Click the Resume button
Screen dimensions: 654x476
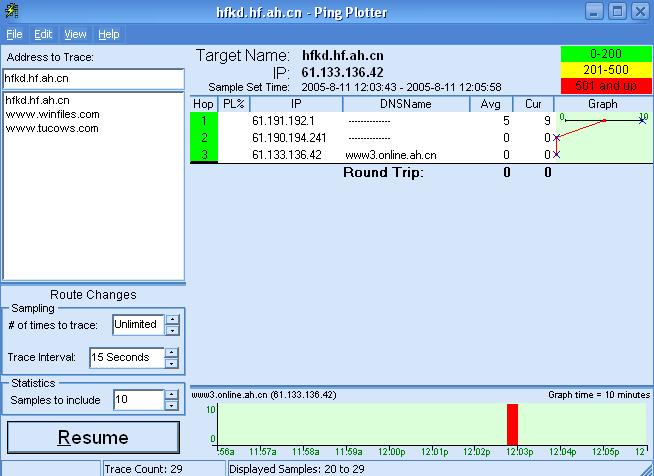(93, 438)
